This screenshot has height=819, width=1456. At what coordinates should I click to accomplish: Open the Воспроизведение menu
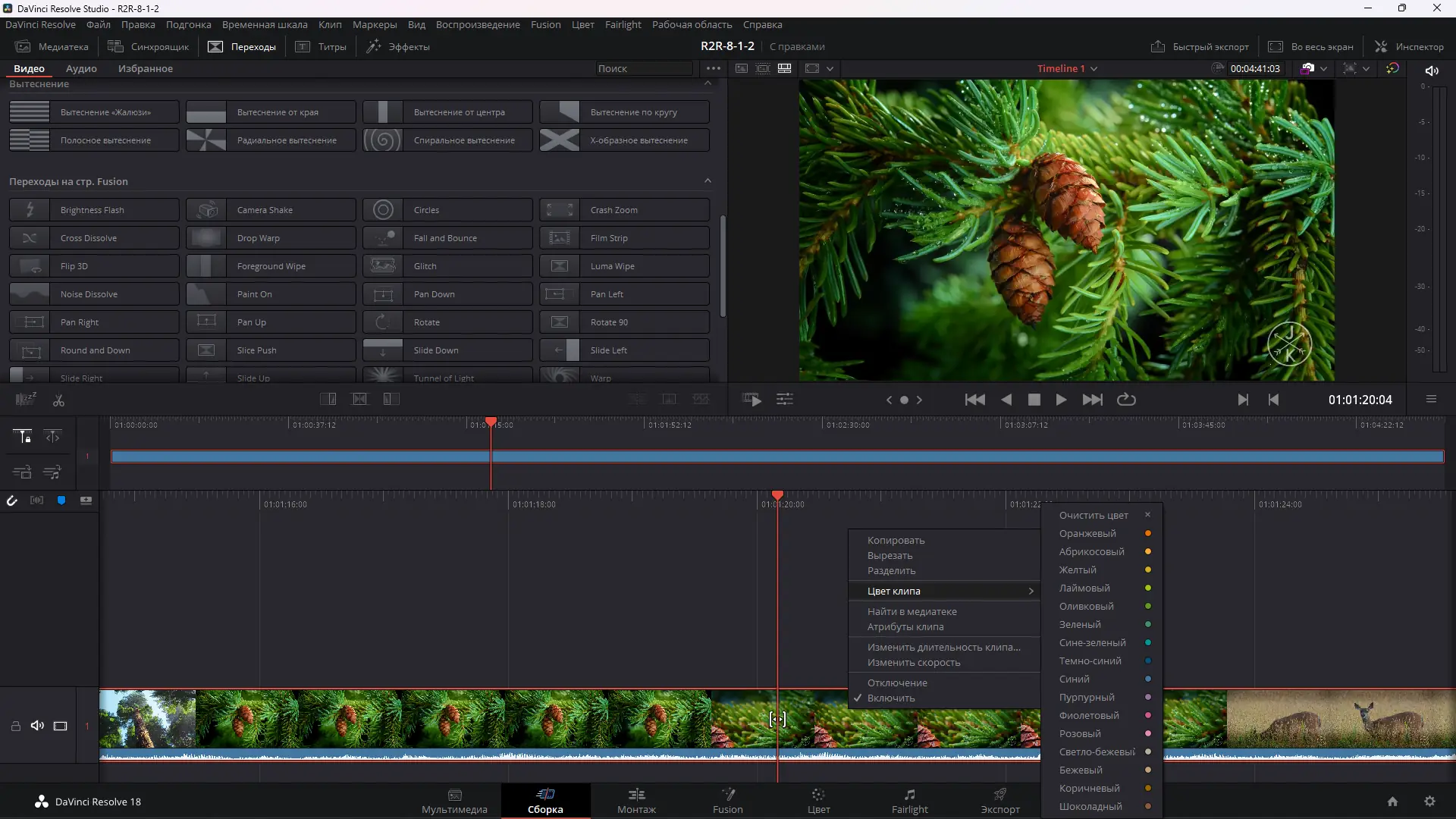point(478,24)
